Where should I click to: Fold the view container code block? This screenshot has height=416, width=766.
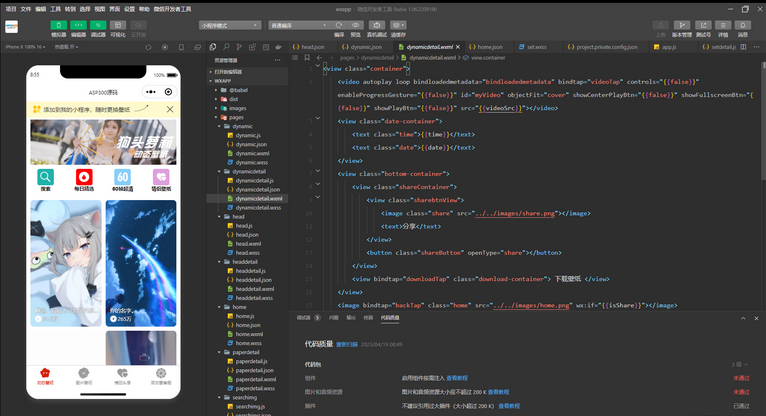coord(318,65)
